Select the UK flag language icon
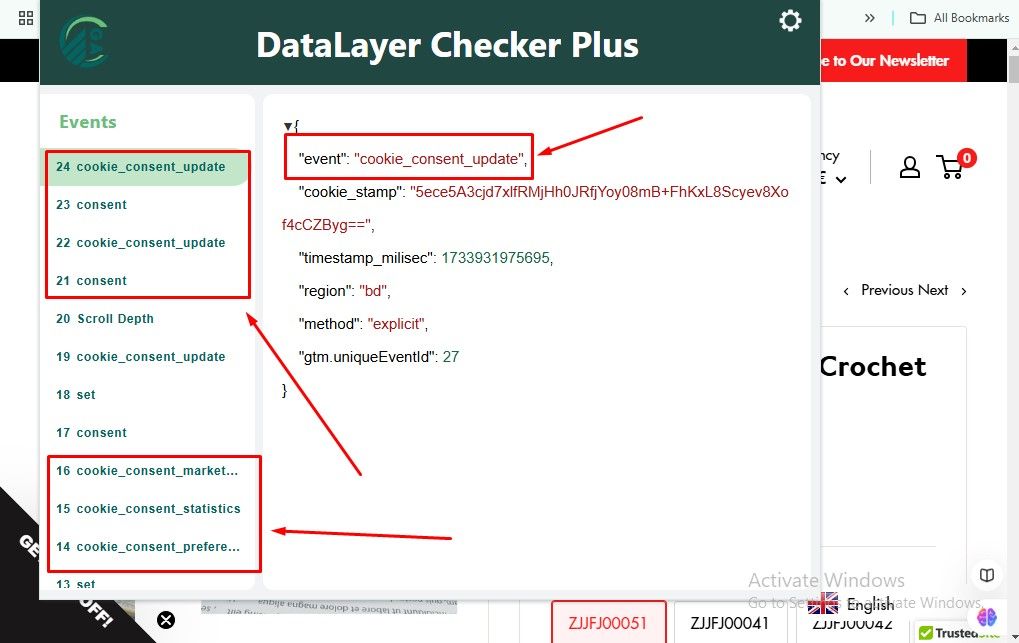Viewport: 1019px width, 643px height. click(x=823, y=603)
